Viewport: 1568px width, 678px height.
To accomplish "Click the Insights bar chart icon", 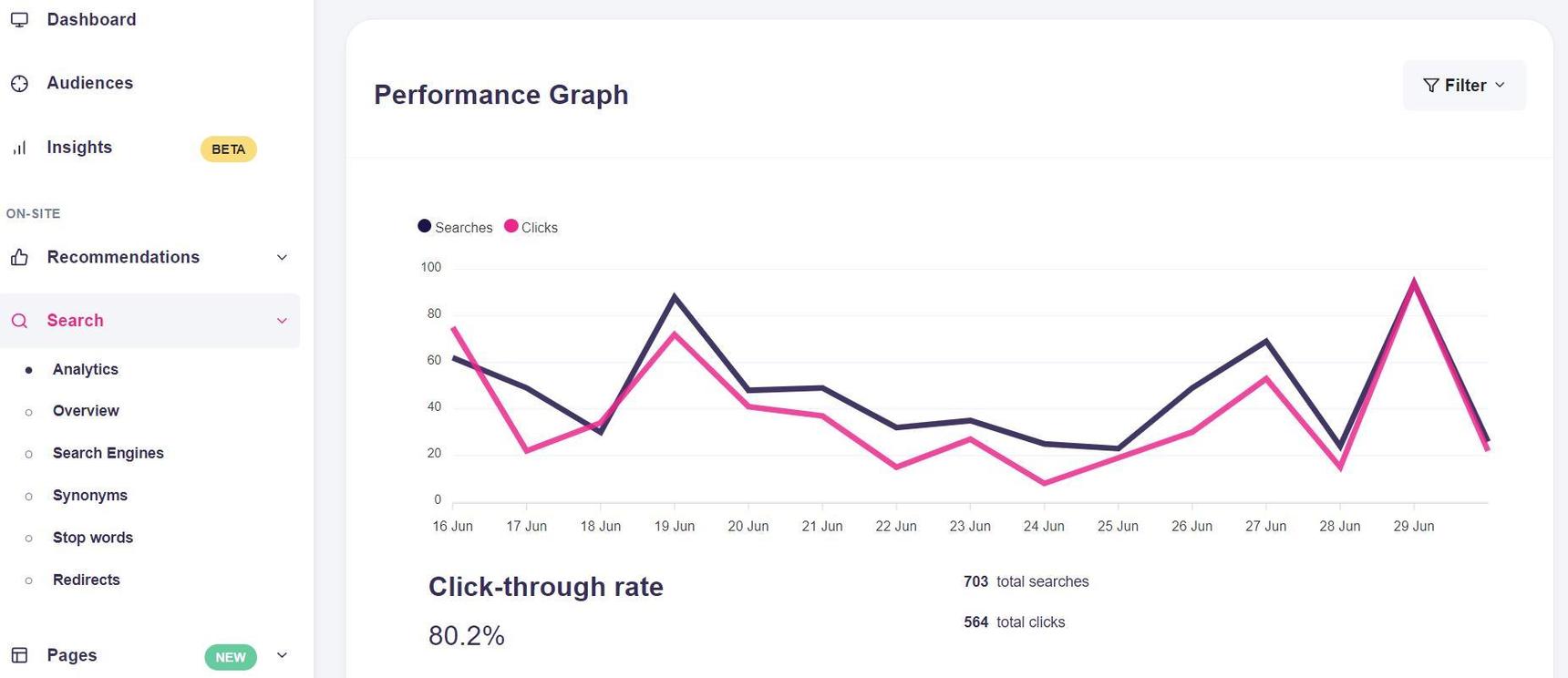I will click(19, 148).
